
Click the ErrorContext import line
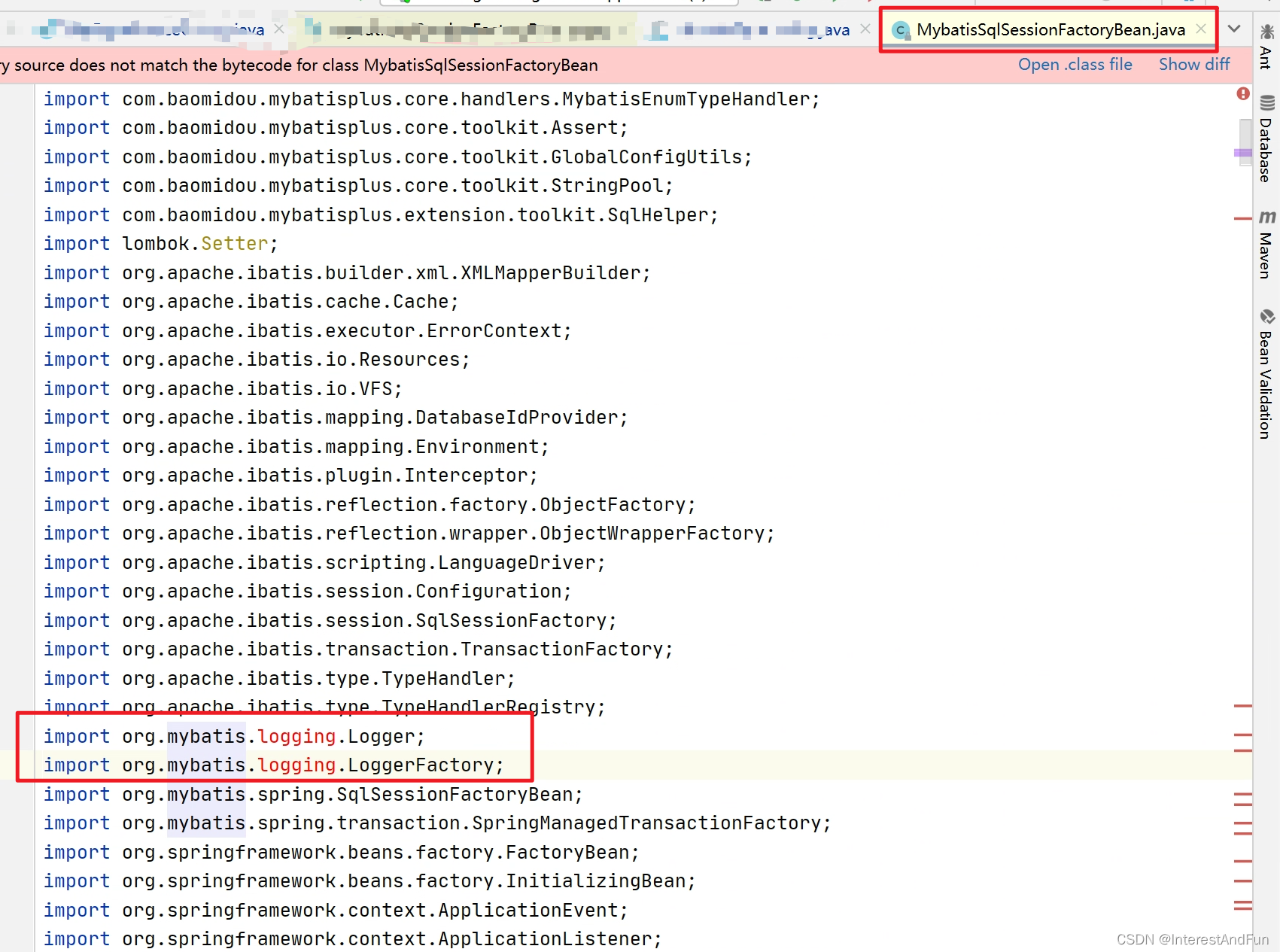[x=308, y=331]
